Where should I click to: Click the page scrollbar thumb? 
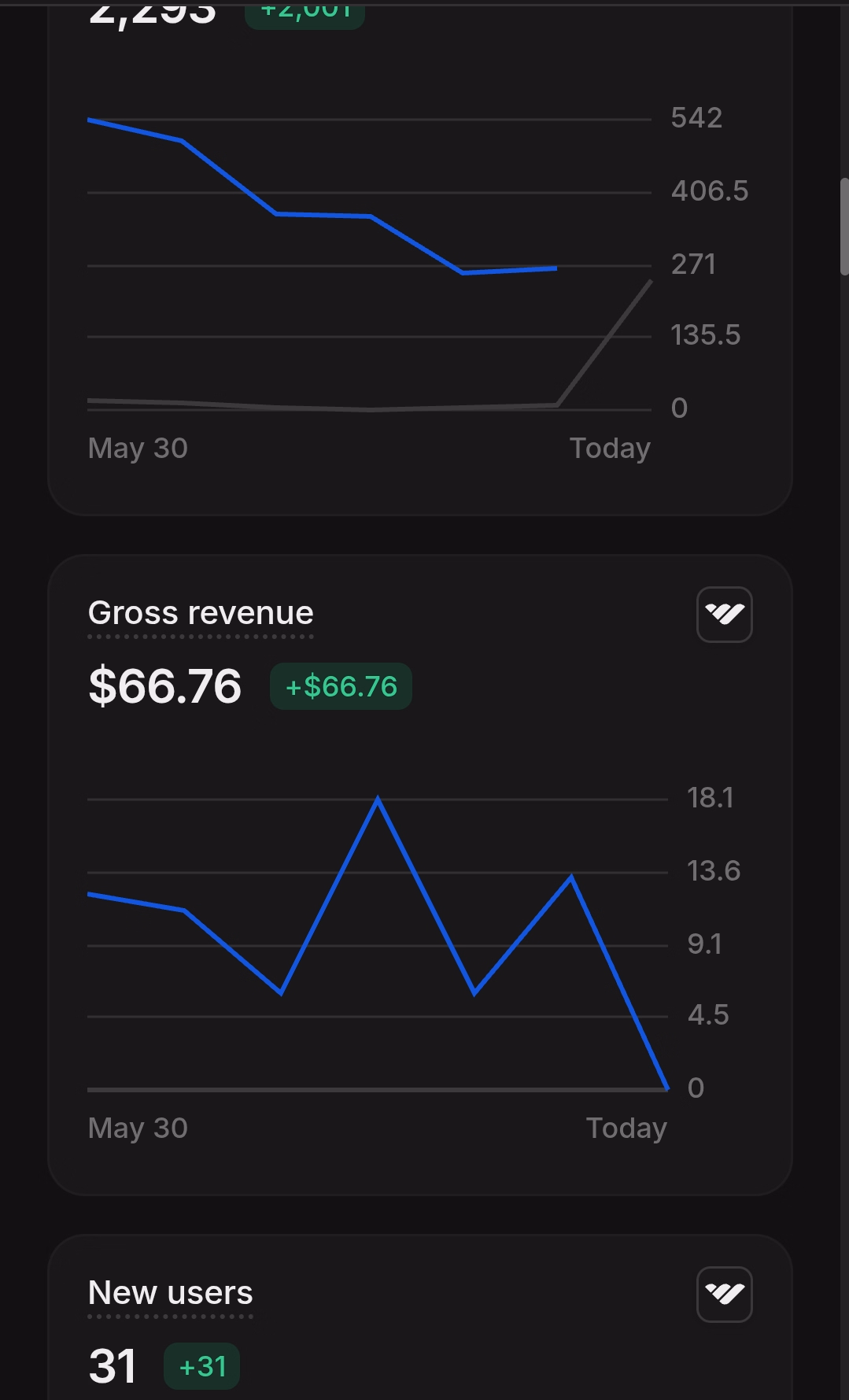844,227
